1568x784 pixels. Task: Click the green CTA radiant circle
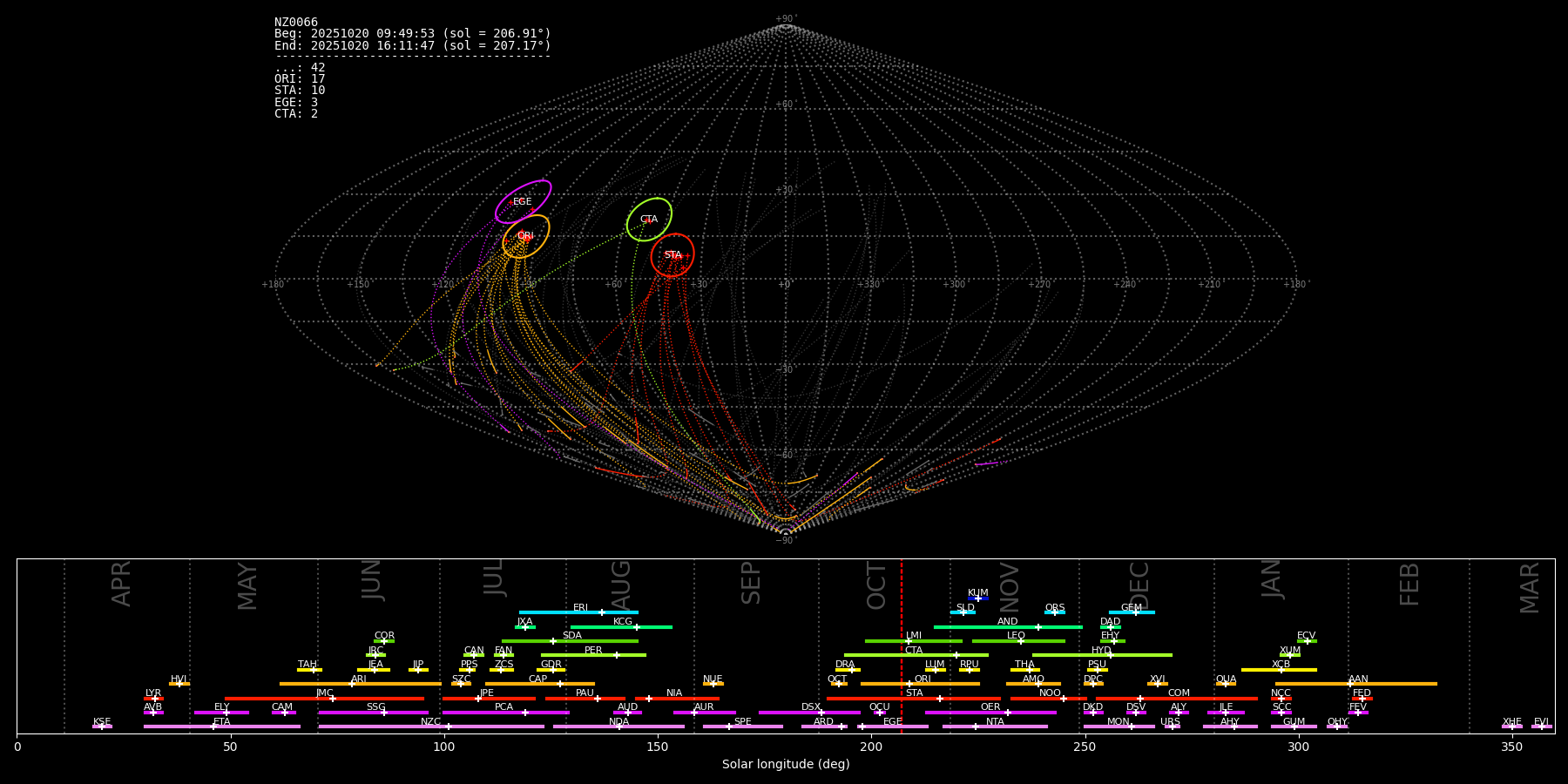tap(649, 220)
